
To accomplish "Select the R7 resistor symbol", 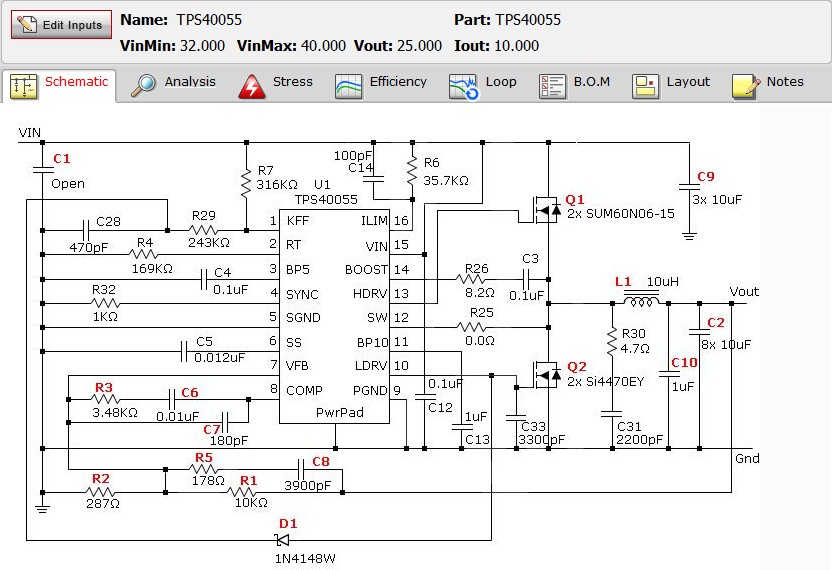I will click(246, 183).
